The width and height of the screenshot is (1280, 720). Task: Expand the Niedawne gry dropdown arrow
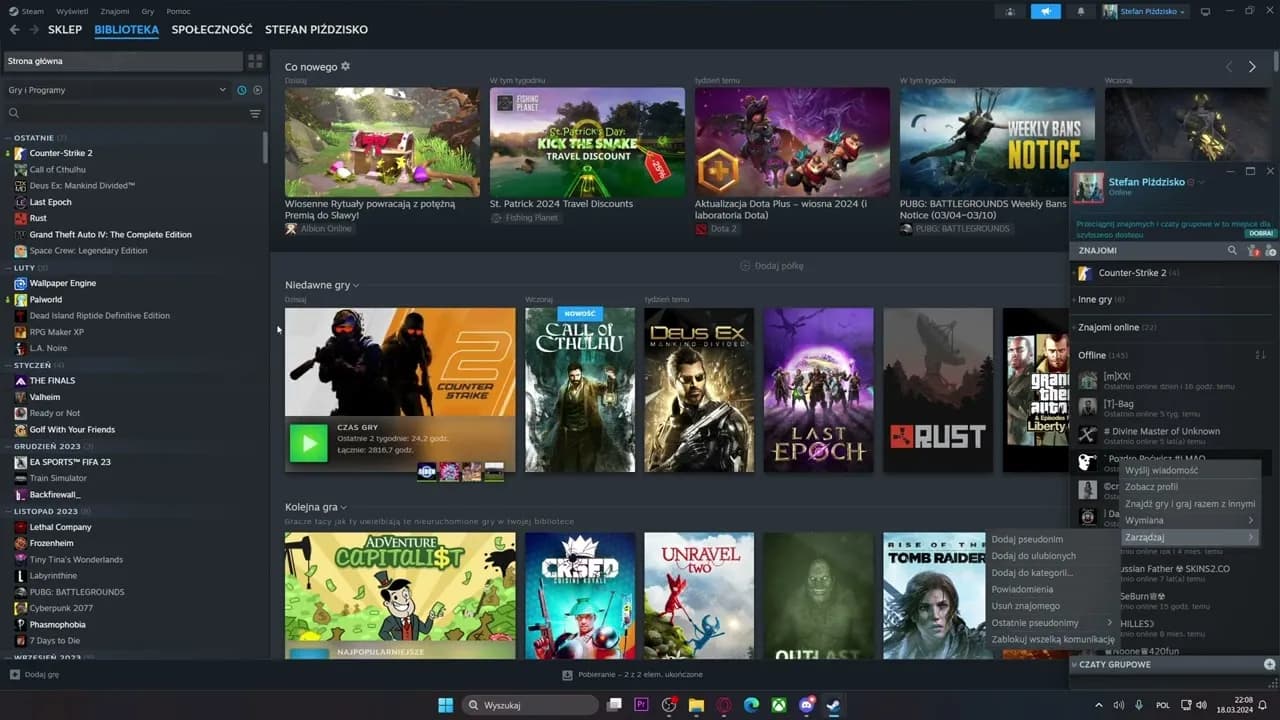pyautogui.click(x=356, y=285)
